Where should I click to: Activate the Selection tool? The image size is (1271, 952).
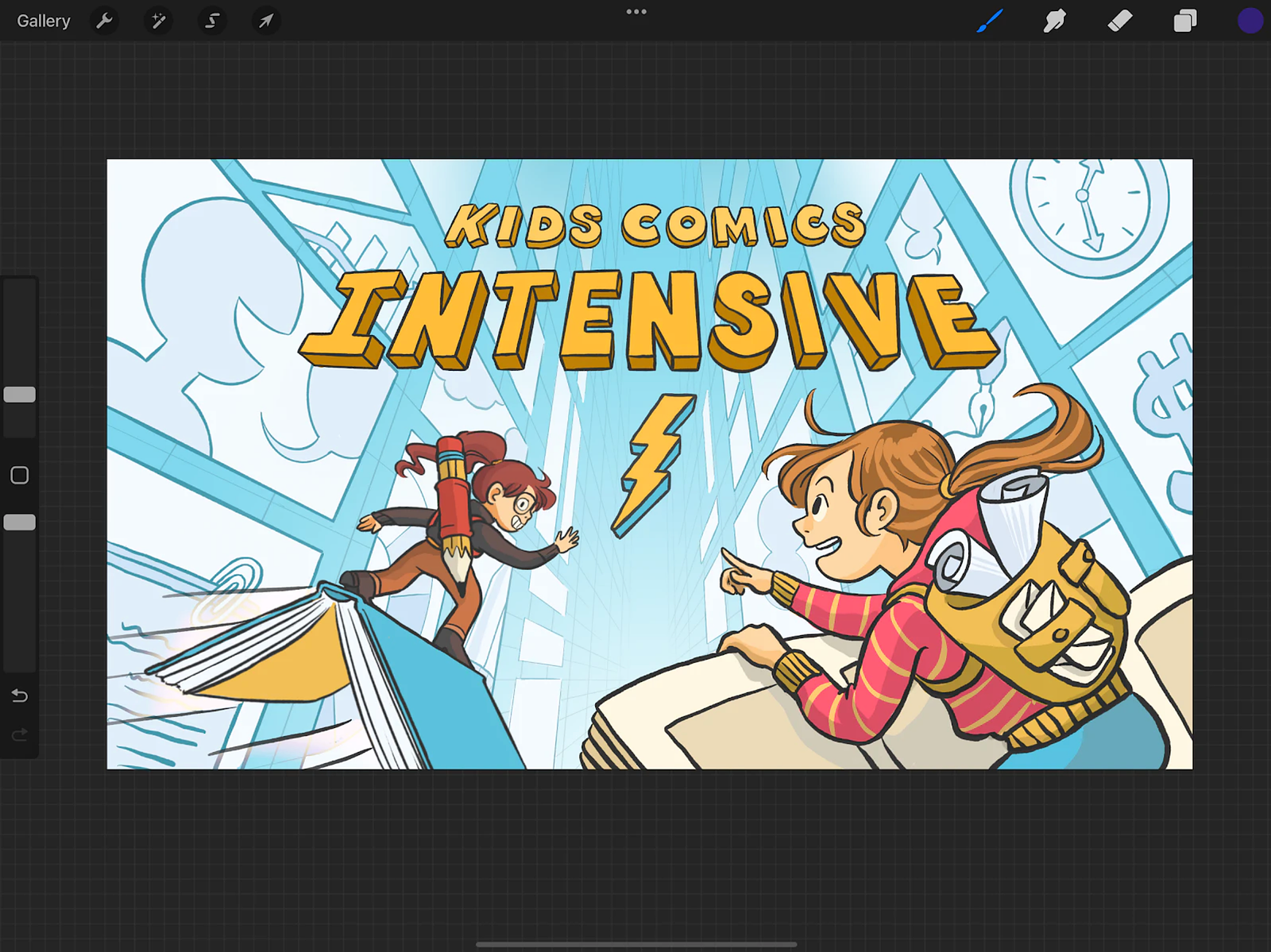pyautogui.click(x=212, y=21)
